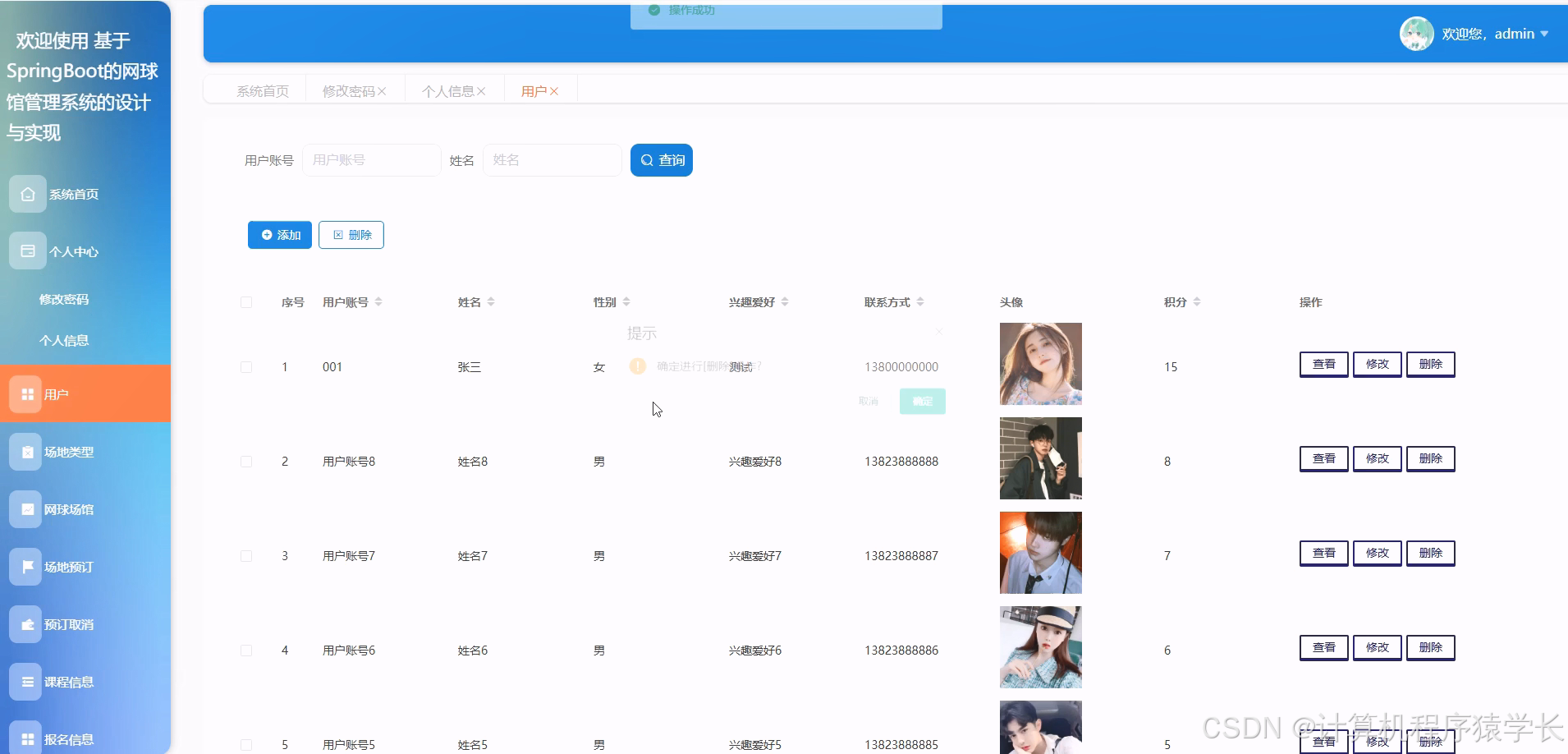Check the checkbox for user 张三
Screen dimensions: 1568x754
tap(245, 366)
